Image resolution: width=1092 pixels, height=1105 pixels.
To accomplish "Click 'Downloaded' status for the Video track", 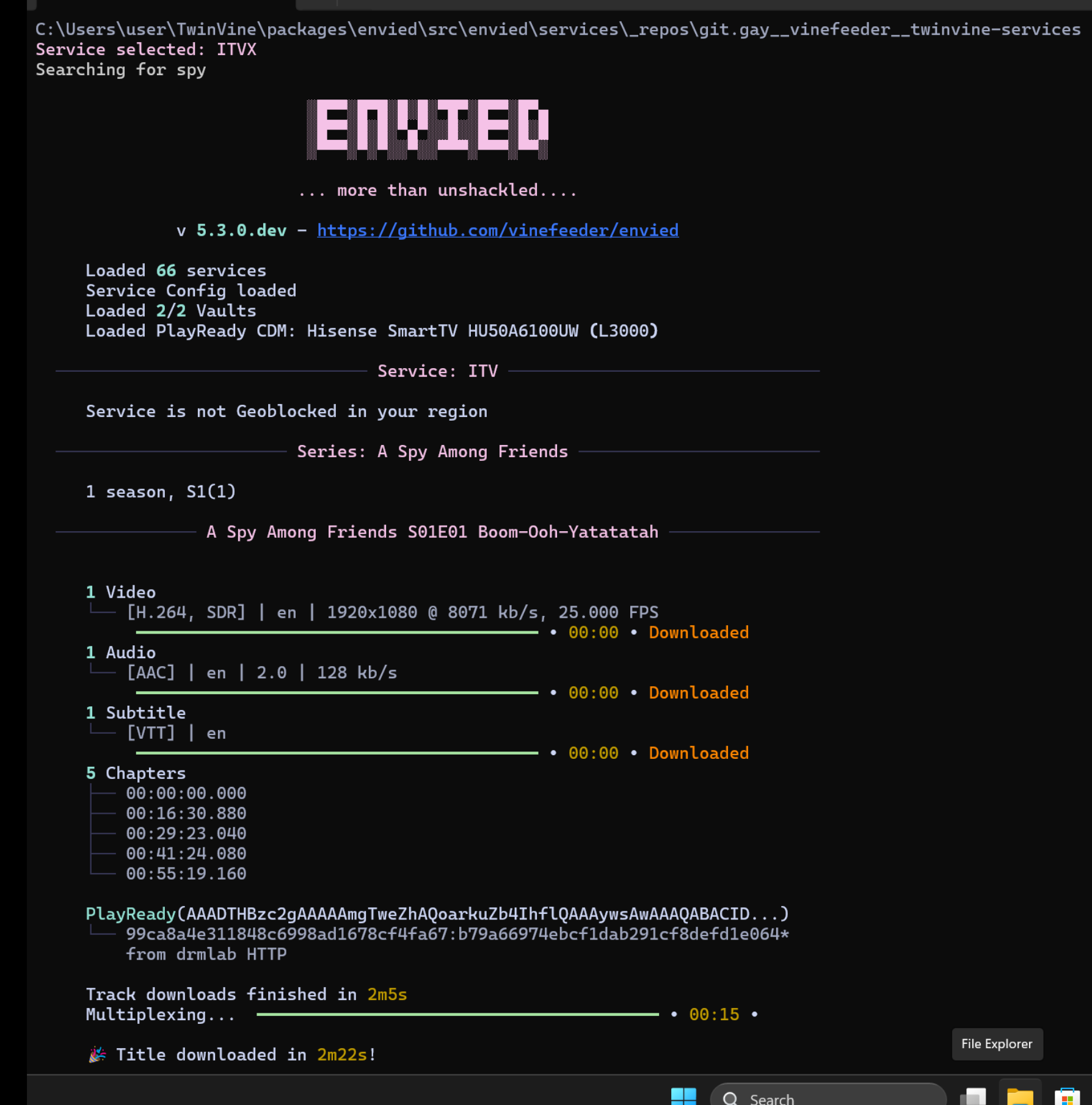I will click(699, 632).
